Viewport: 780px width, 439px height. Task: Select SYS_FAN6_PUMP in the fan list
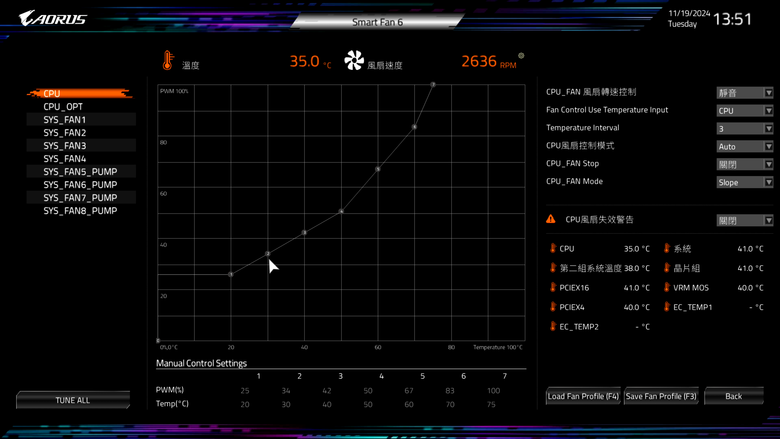pyautogui.click(x=81, y=184)
